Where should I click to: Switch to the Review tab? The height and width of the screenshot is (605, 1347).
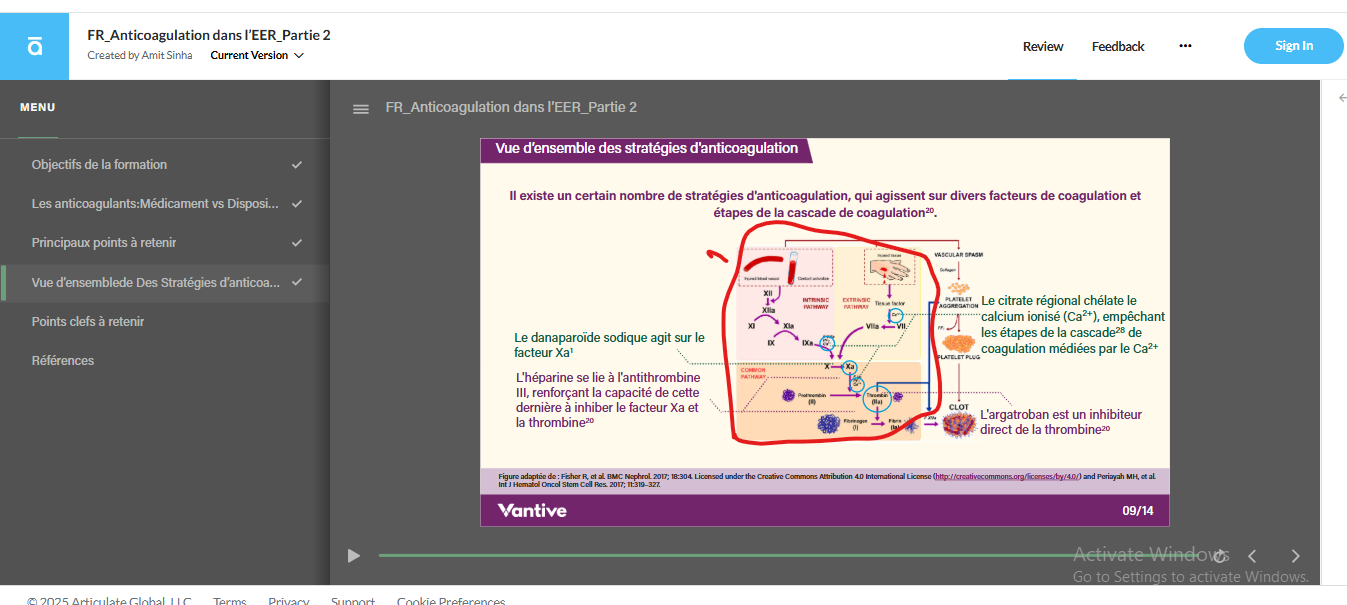(1043, 46)
